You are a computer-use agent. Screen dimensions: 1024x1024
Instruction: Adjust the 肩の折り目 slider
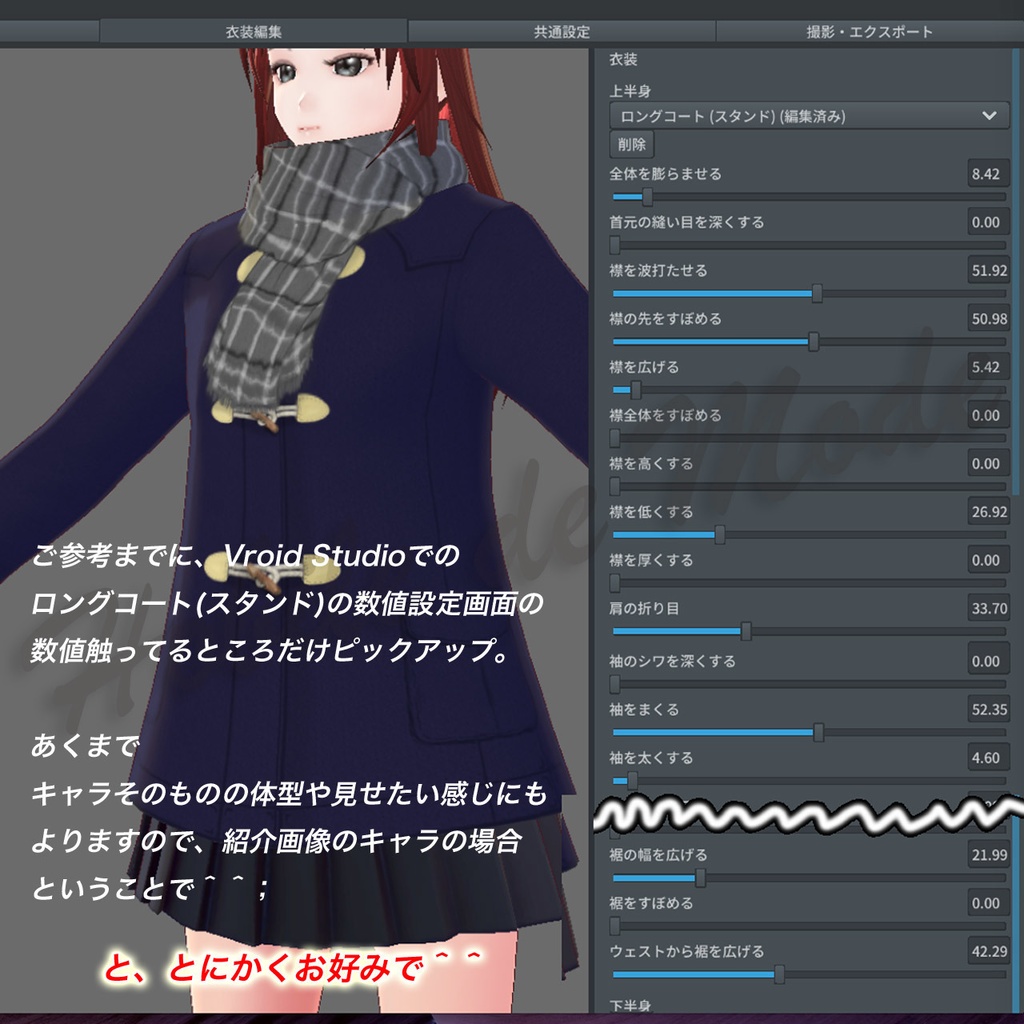pyautogui.click(x=745, y=631)
